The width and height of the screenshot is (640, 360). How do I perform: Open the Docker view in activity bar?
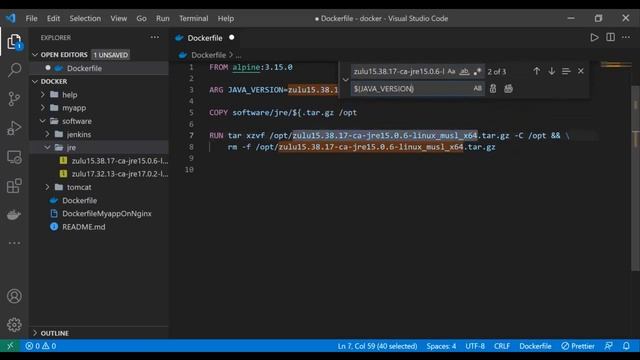(x=14, y=215)
